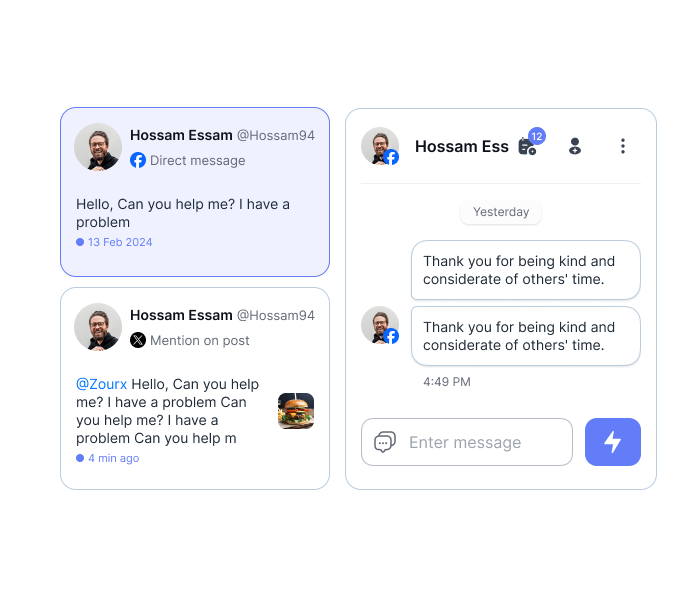Click the Yesterday date separator chip
The width and height of the screenshot is (700, 600).
coord(501,212)
